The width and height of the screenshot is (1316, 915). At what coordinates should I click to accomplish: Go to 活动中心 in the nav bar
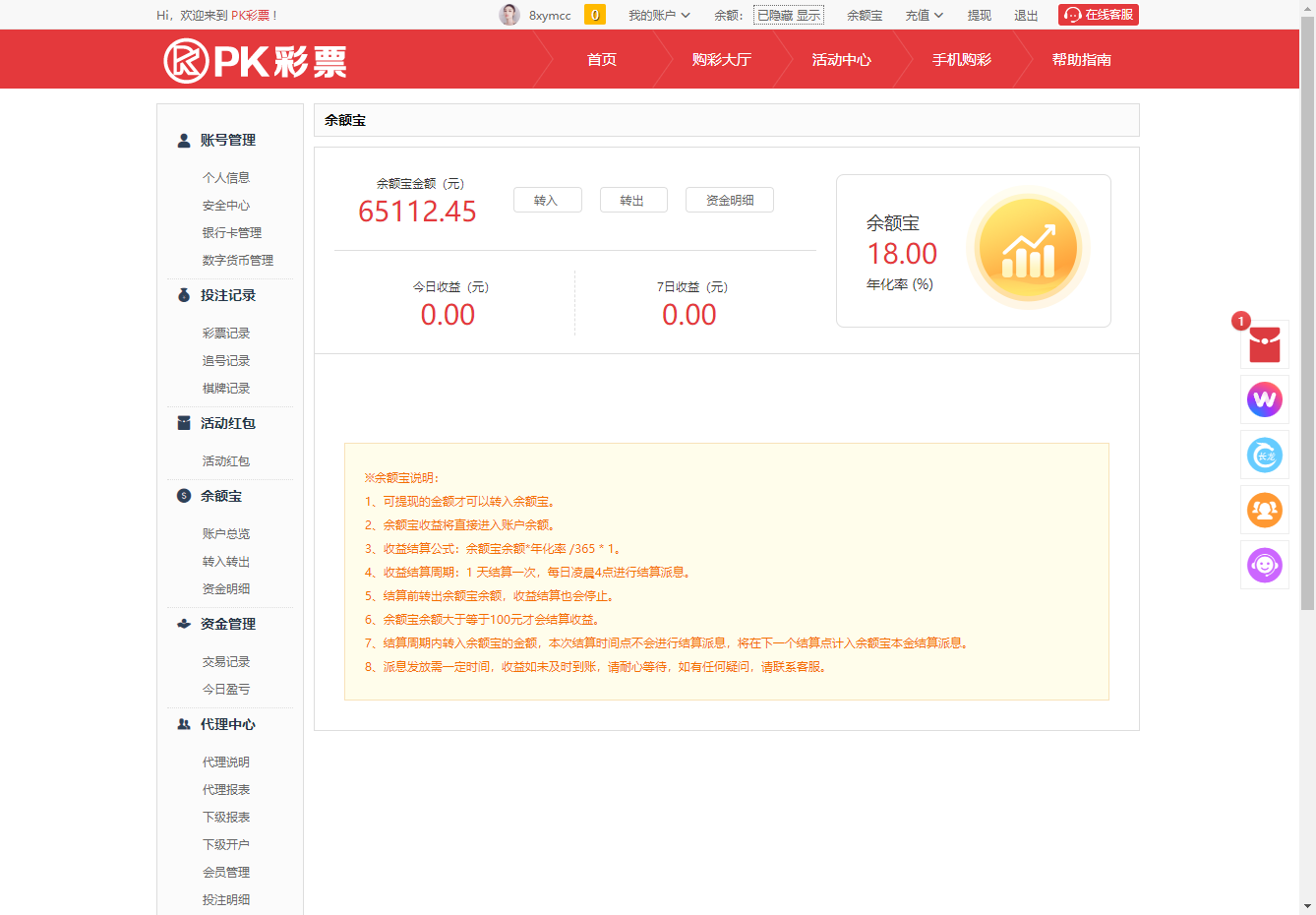pos(841,60)
